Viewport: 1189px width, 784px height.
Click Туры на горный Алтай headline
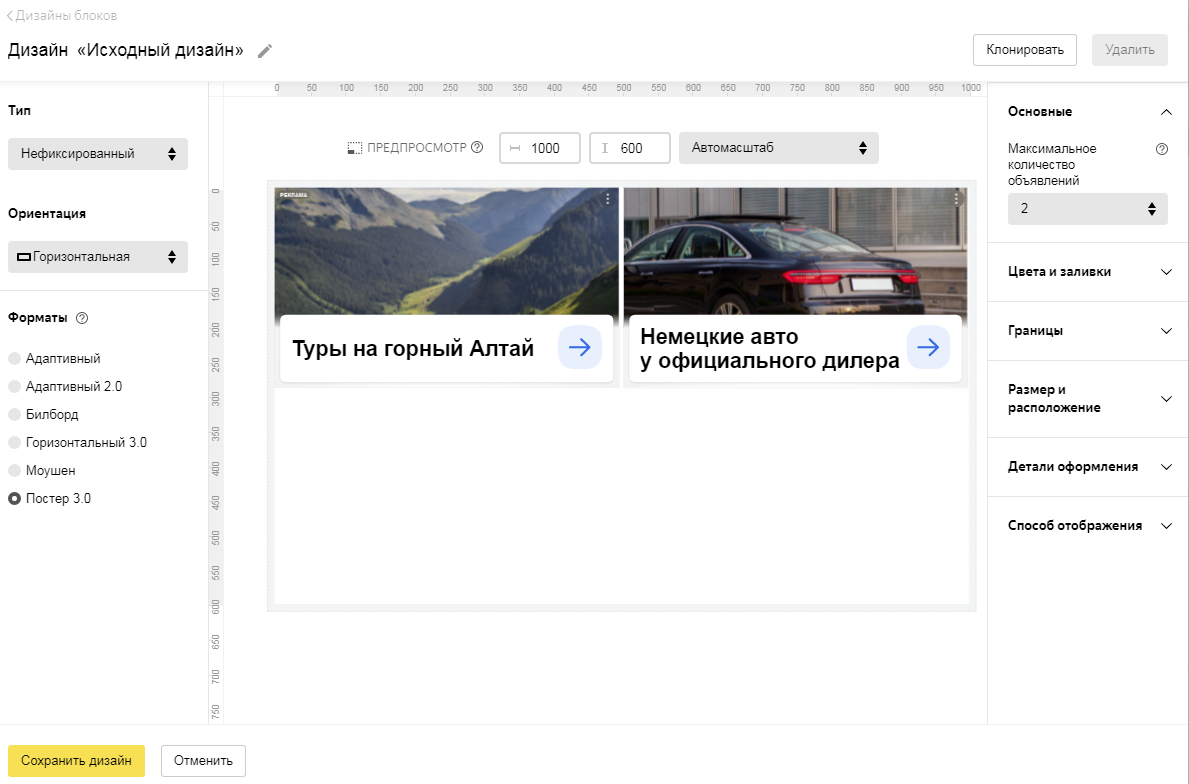point(413,349)
